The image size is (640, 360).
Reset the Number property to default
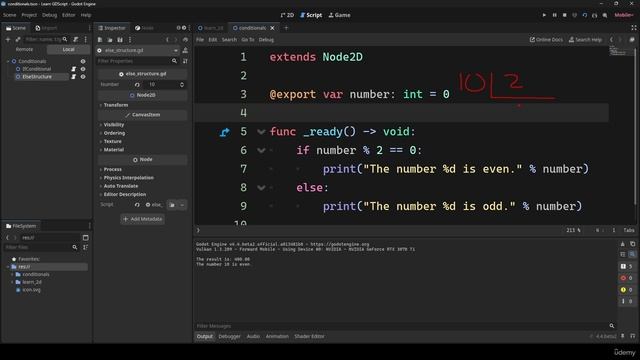[137, 84]
